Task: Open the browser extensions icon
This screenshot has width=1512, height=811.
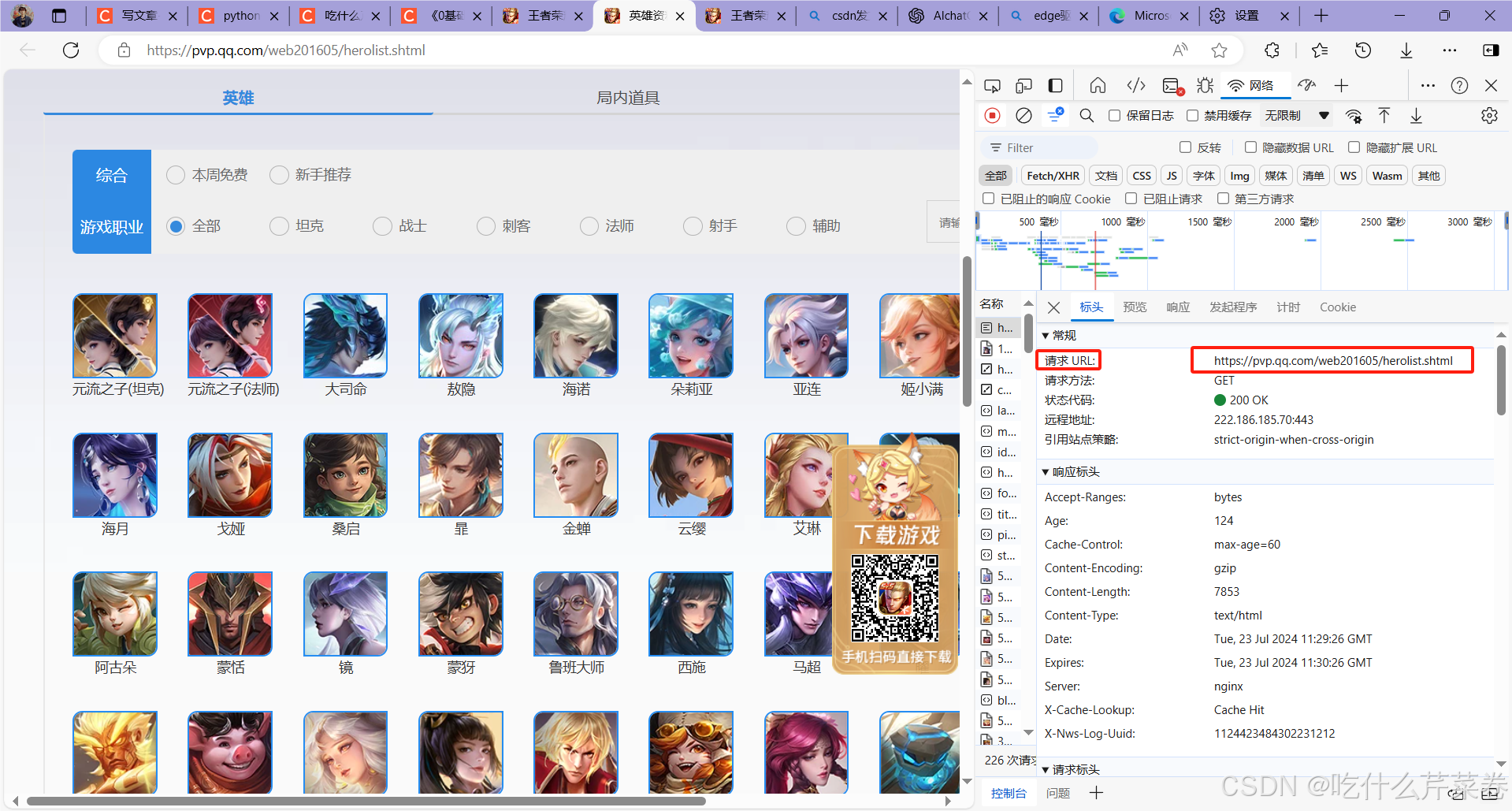Action: [x=1272, y=50]
